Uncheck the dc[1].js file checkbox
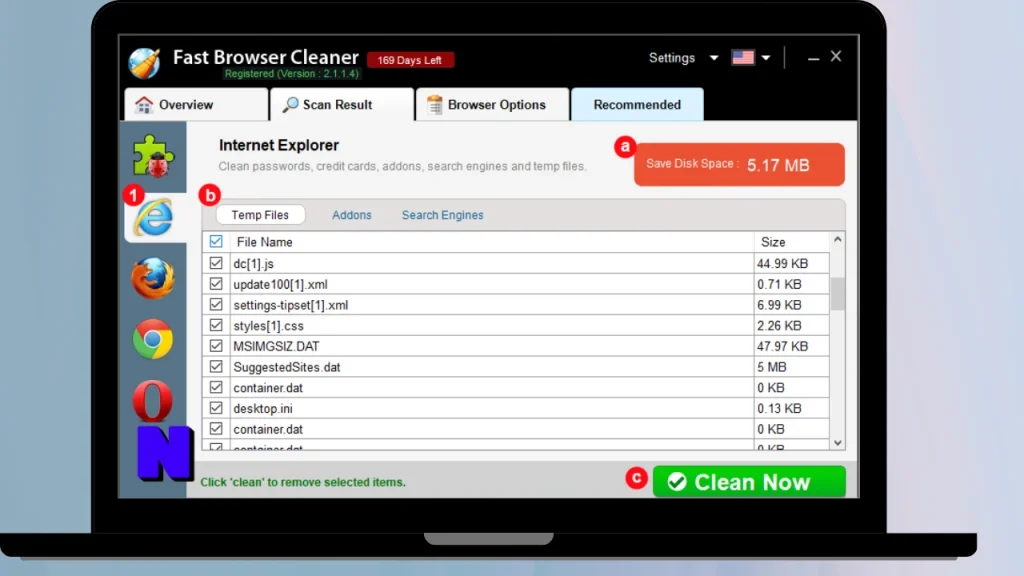Screen dimensions: 1024x576 click(x=216, y=263)
